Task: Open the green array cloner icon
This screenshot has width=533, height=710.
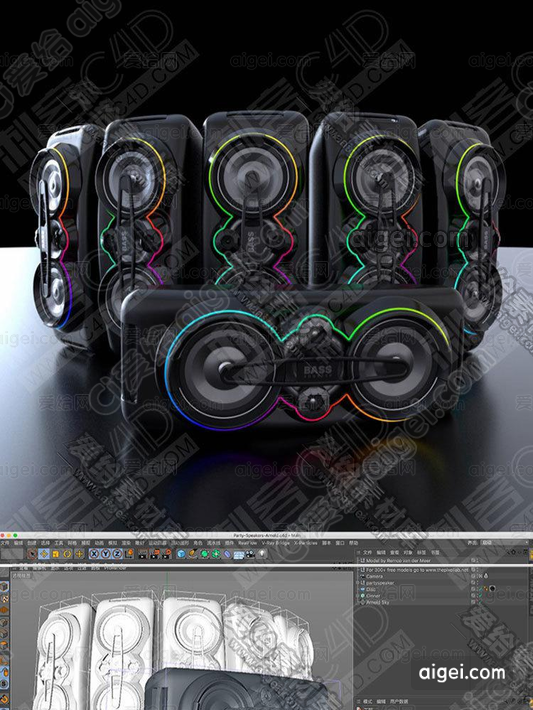Action: 216,554
